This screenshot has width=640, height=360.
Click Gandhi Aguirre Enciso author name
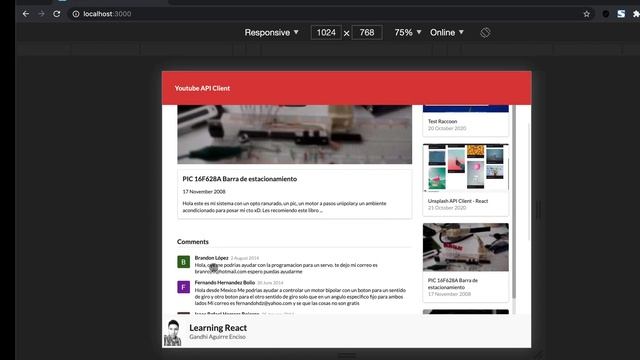217,337
